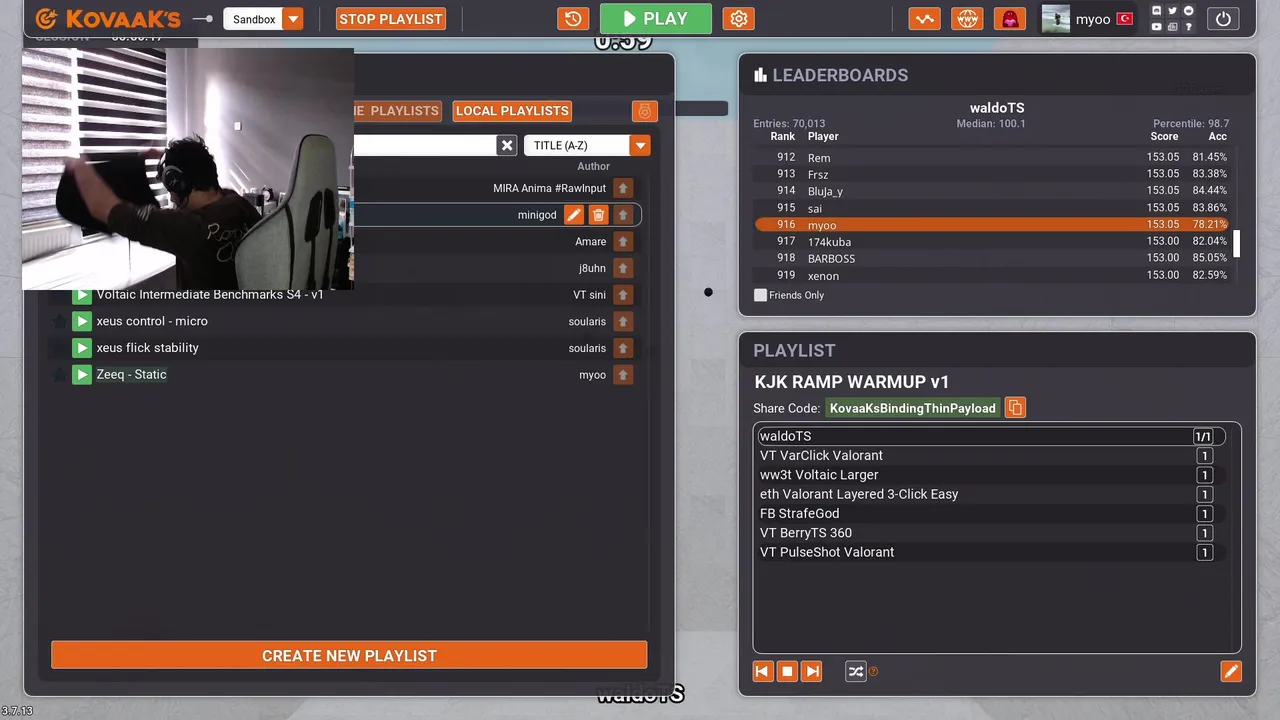
Task: Open the Reddit link icon
Action: click(x=1188, y=11)
